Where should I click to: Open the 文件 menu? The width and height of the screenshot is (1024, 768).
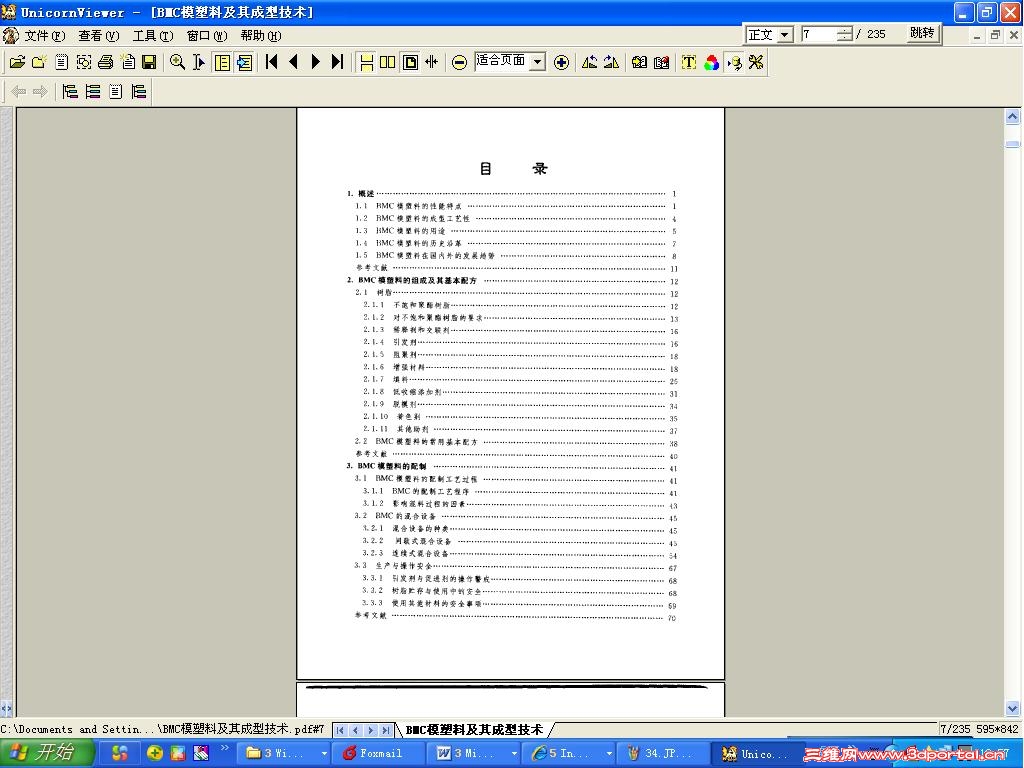(44, 35)
